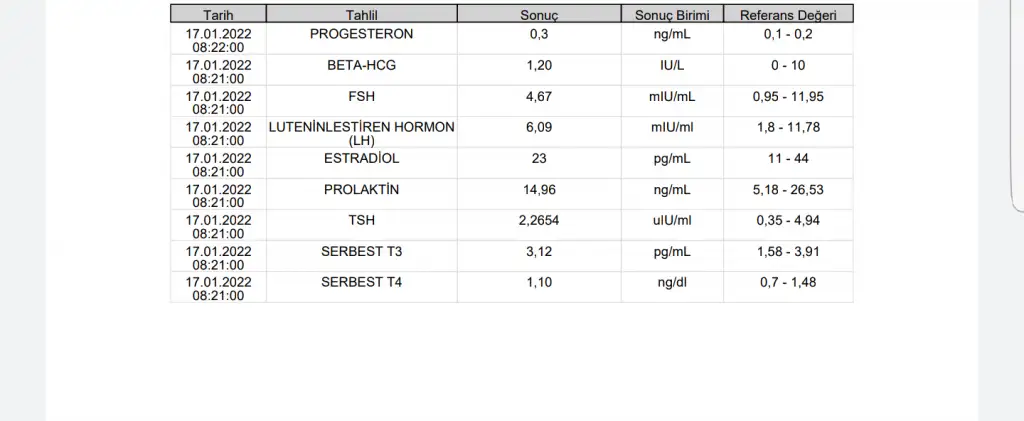Select the BETA-HCG test name

(361, 65)
